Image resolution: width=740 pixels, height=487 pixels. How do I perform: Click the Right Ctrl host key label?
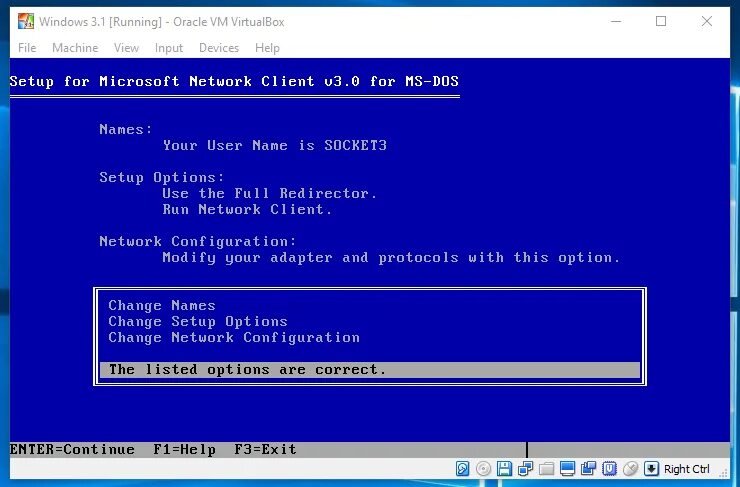click(x=687, y=469)
